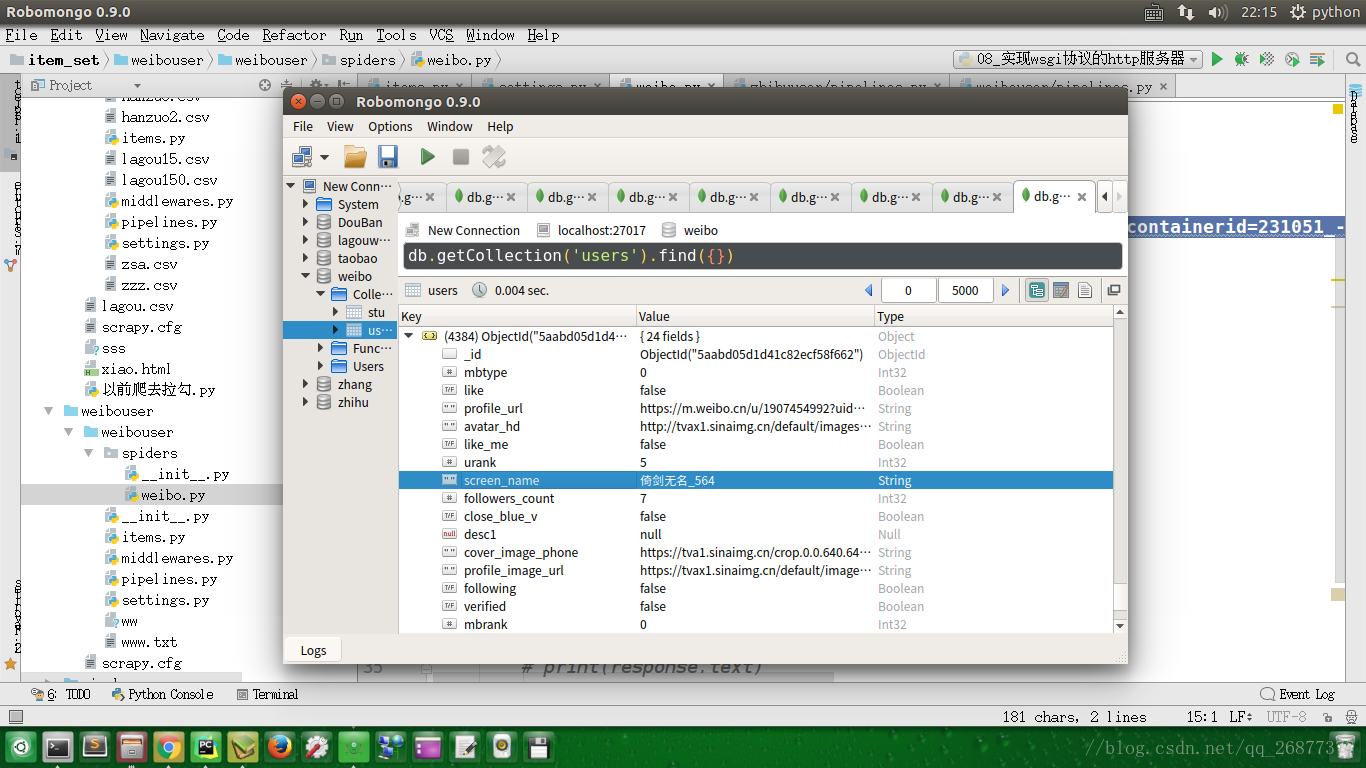
Task: Select the Users folder in weibo database
Action: tap(368, 366)
